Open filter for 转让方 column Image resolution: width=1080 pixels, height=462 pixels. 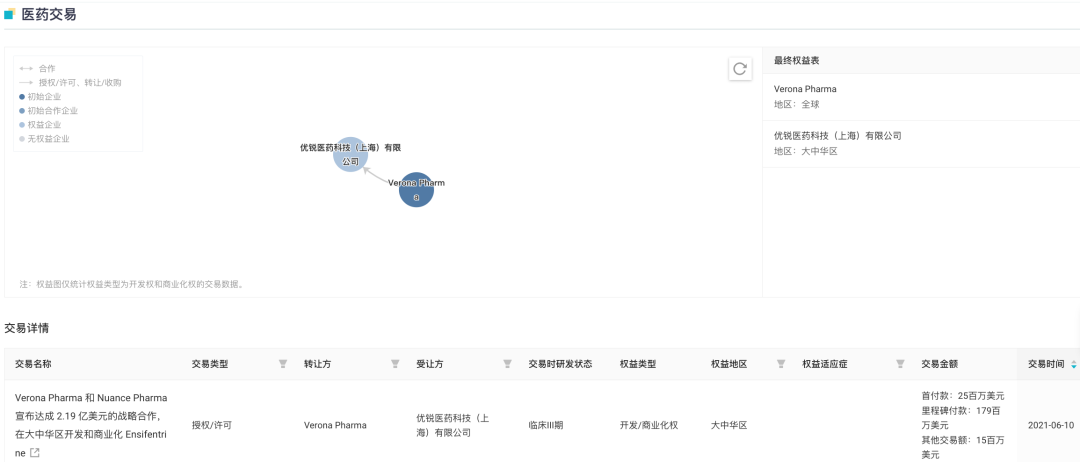coord(395,364)
